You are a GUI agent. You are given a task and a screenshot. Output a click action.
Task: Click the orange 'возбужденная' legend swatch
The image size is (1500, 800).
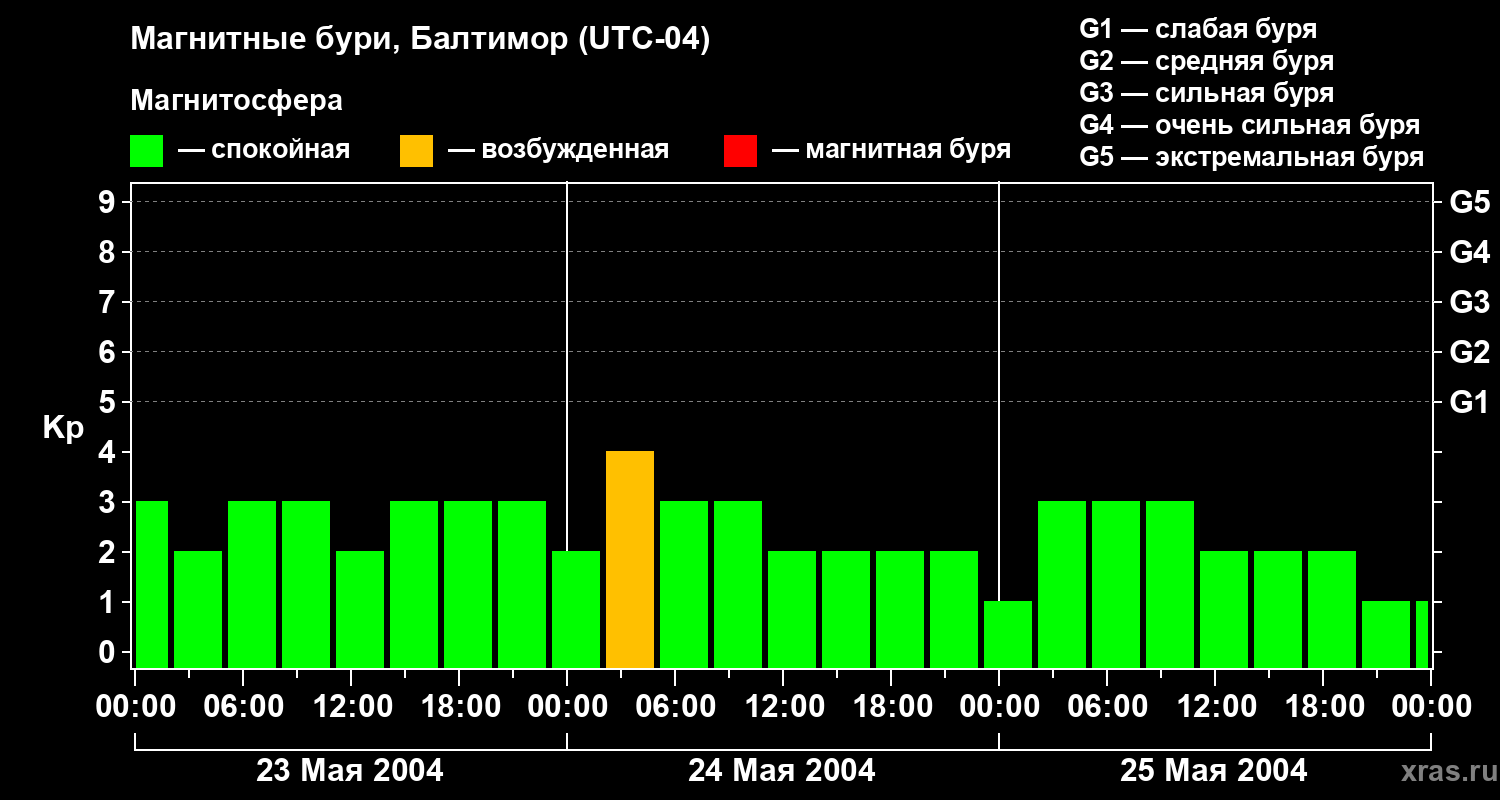click(x=416, y=151)
